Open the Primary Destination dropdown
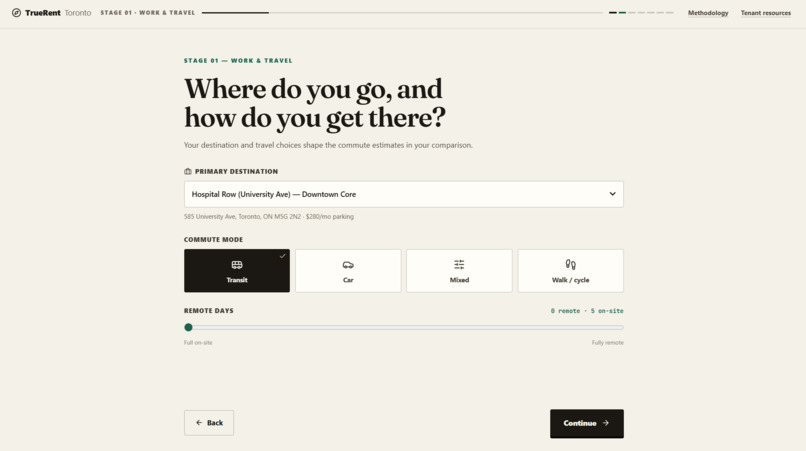 tap(404, 194)
